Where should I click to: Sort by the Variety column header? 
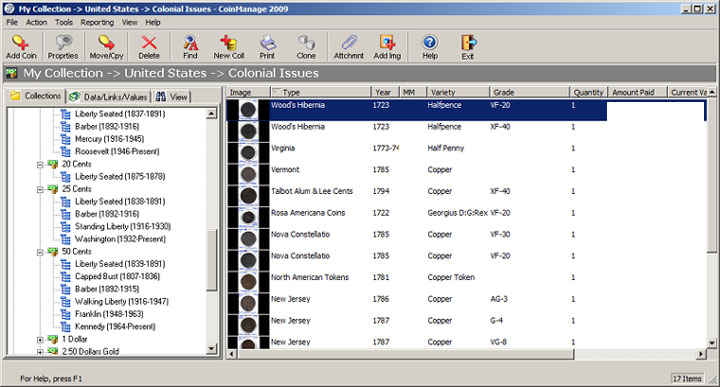(458, 92)
